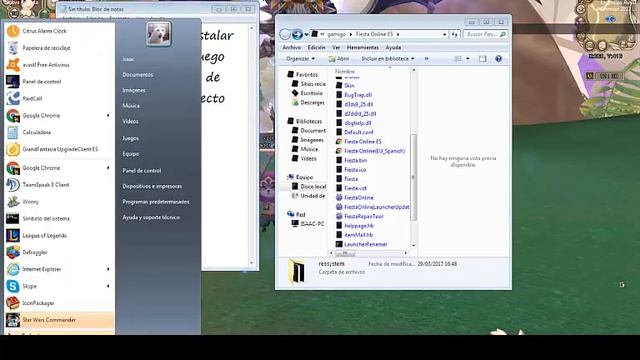Open Herramientas menu in Explorer
640x360 pixels.
[362, 48]
